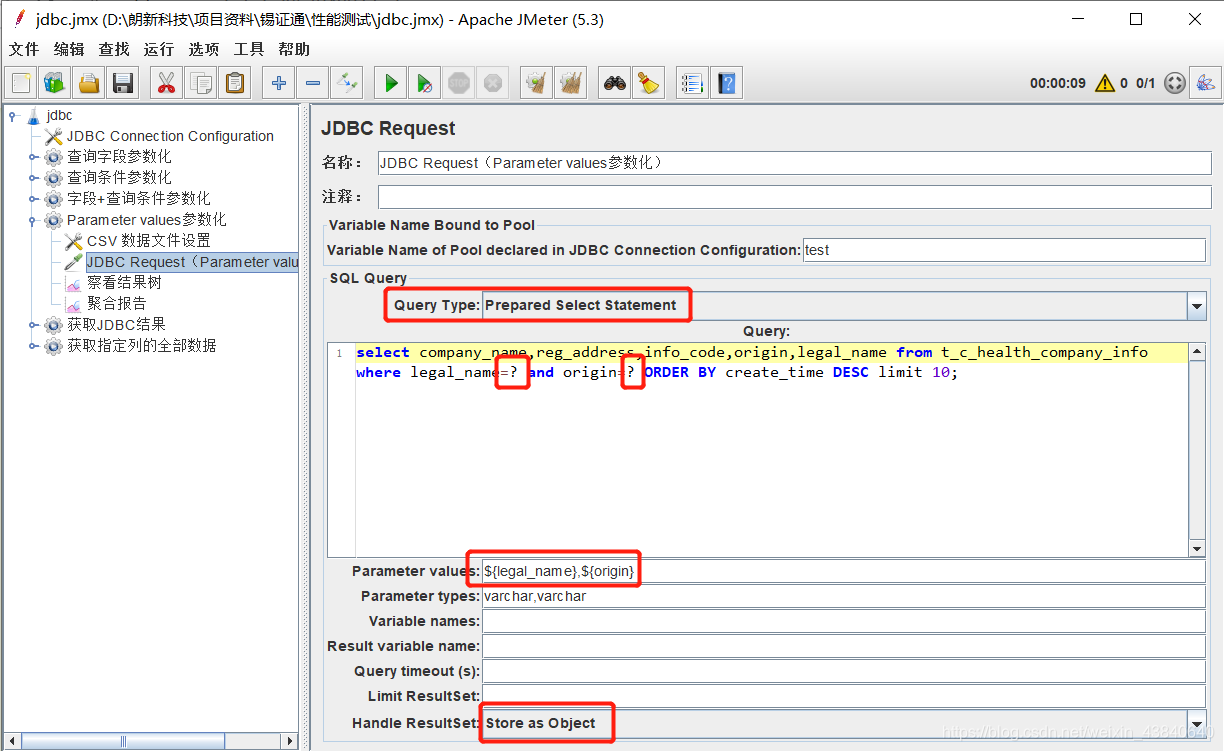Open the 查找 menu
This screenshot has height=751, width=1224.
pos(114,49)
